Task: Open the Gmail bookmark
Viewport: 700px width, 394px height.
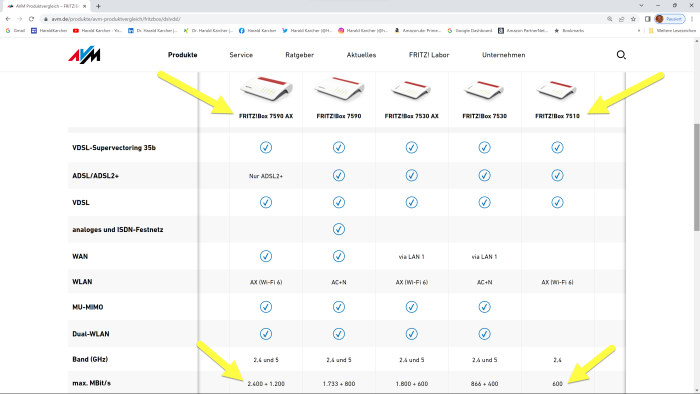Action: (x=15, y=31)
